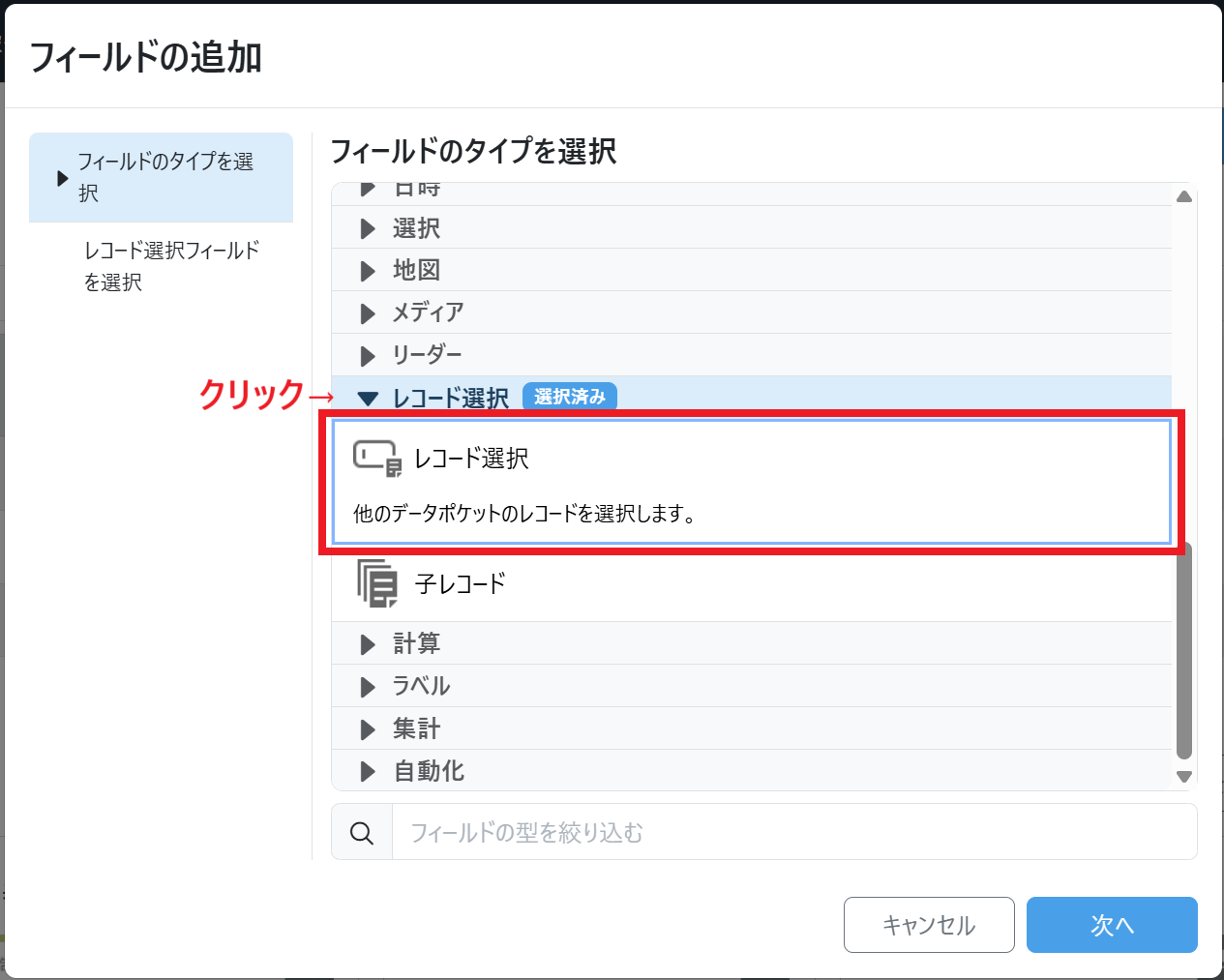Screen dimensions: 1224x980
Task: Click the scrollbar up arrow
Action: [x=1183, y=196]
